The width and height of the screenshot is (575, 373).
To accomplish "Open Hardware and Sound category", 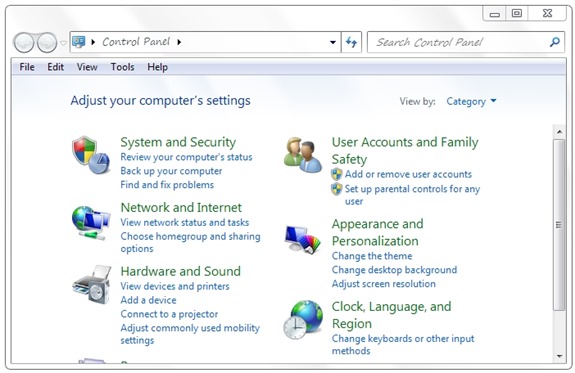I will [180, 271].
